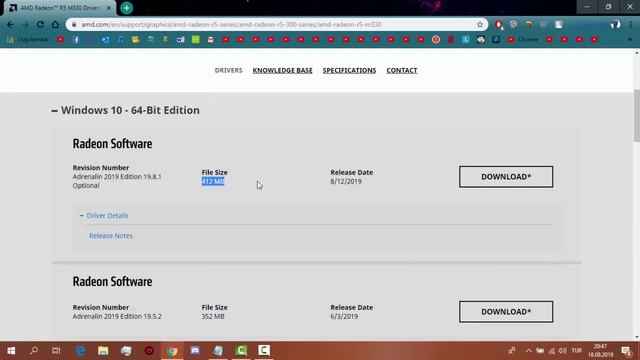Open the browser home page icon

click(55, 24)
